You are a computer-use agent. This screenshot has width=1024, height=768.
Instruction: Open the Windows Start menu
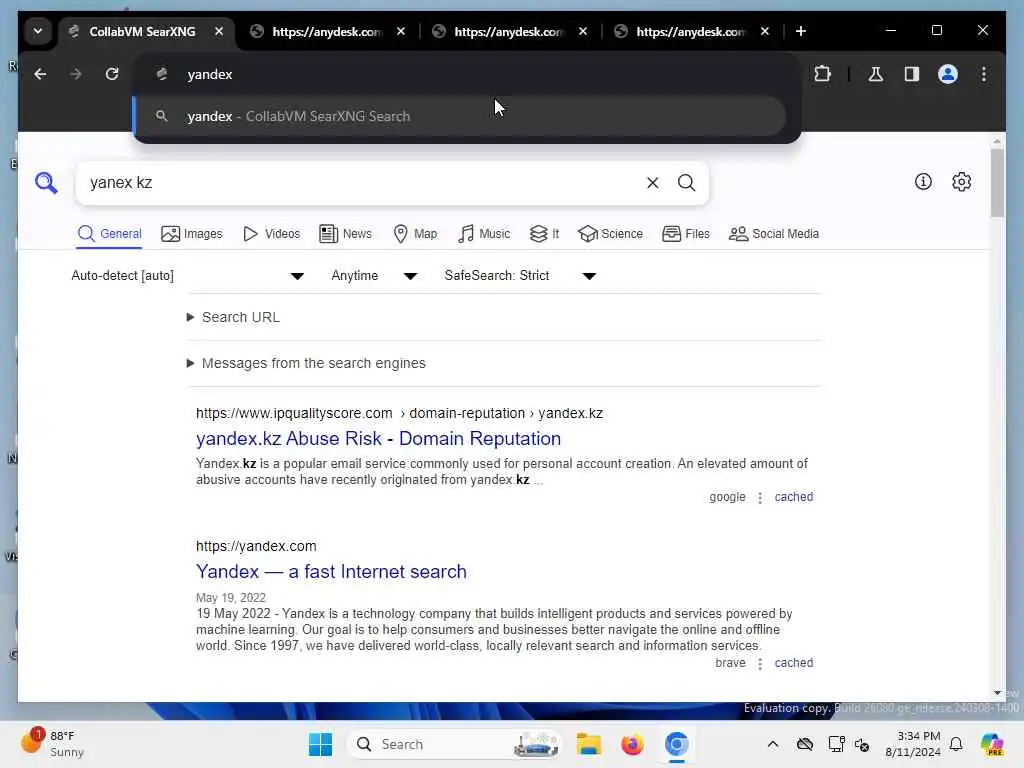point(320,744)
